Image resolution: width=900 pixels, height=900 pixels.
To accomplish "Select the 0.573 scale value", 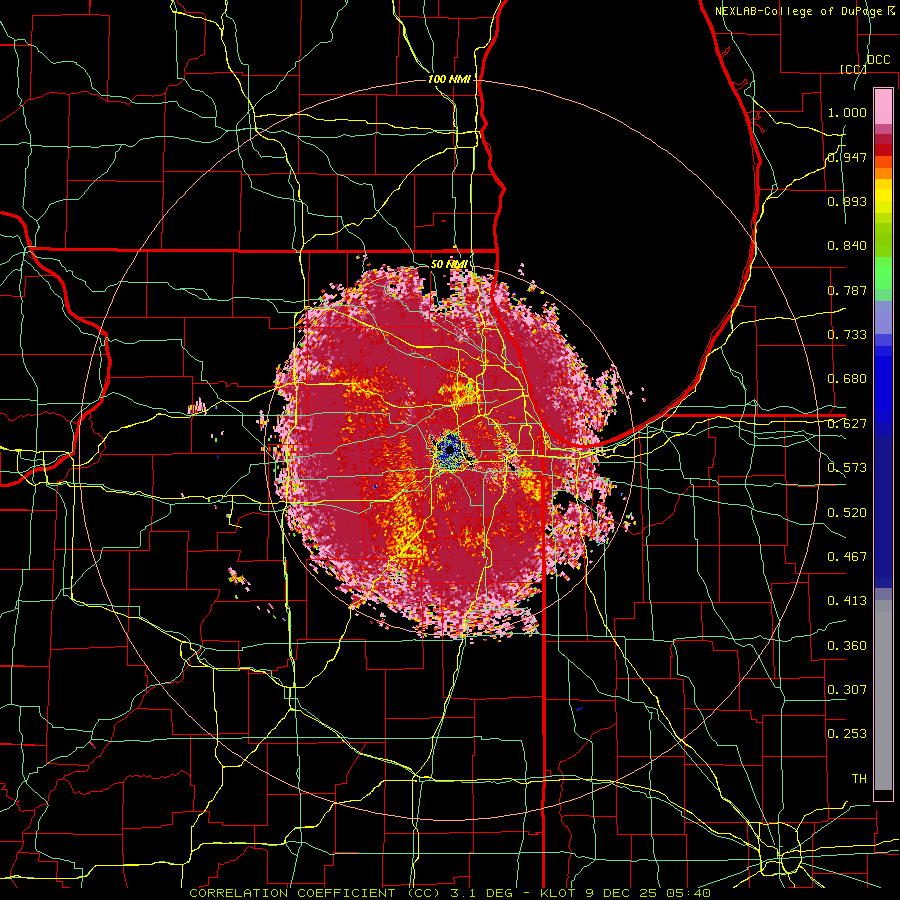I will point(847,468).
